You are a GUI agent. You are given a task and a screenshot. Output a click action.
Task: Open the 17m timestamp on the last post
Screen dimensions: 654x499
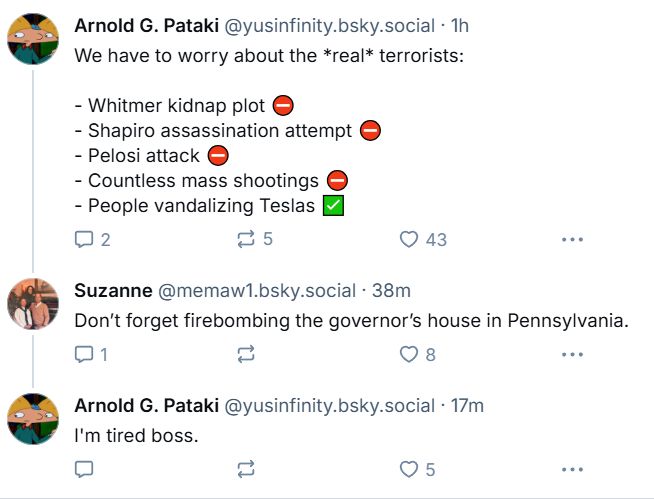coord(467,406)
